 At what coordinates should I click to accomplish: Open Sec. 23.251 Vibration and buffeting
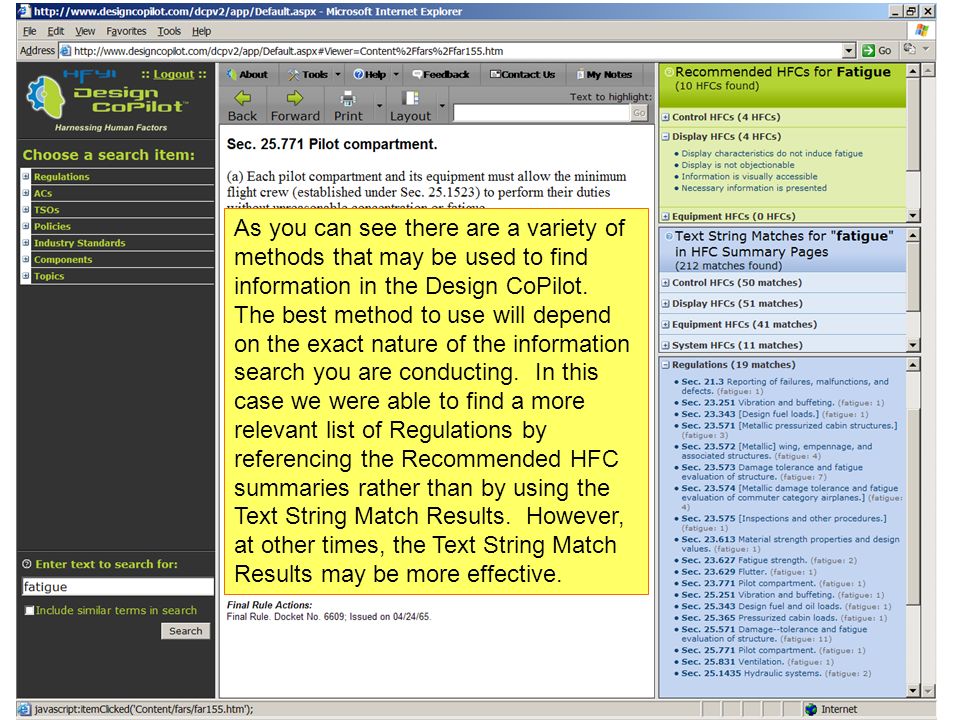757,403
